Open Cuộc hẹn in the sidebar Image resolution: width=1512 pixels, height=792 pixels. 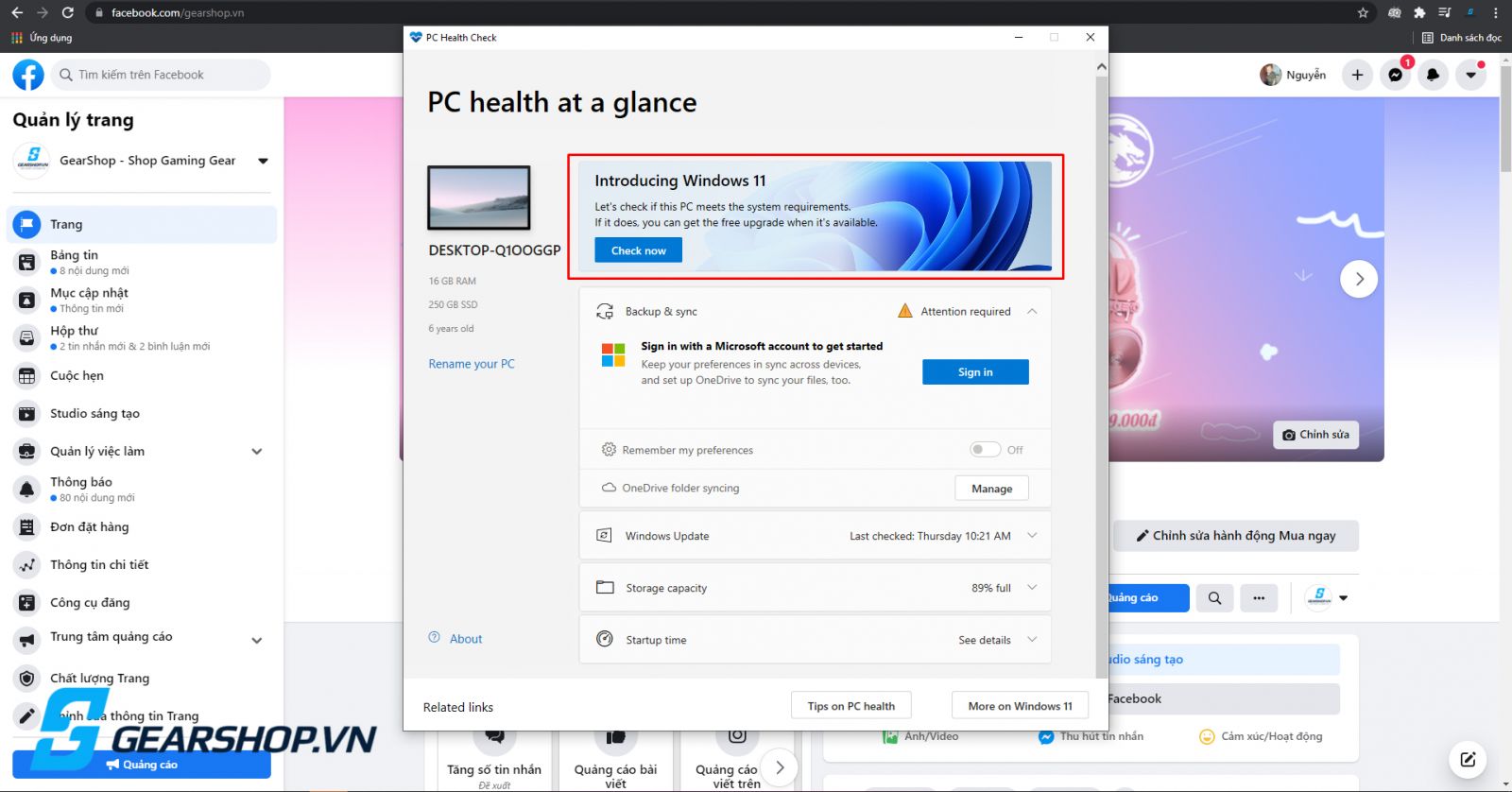tap(142, 375)
